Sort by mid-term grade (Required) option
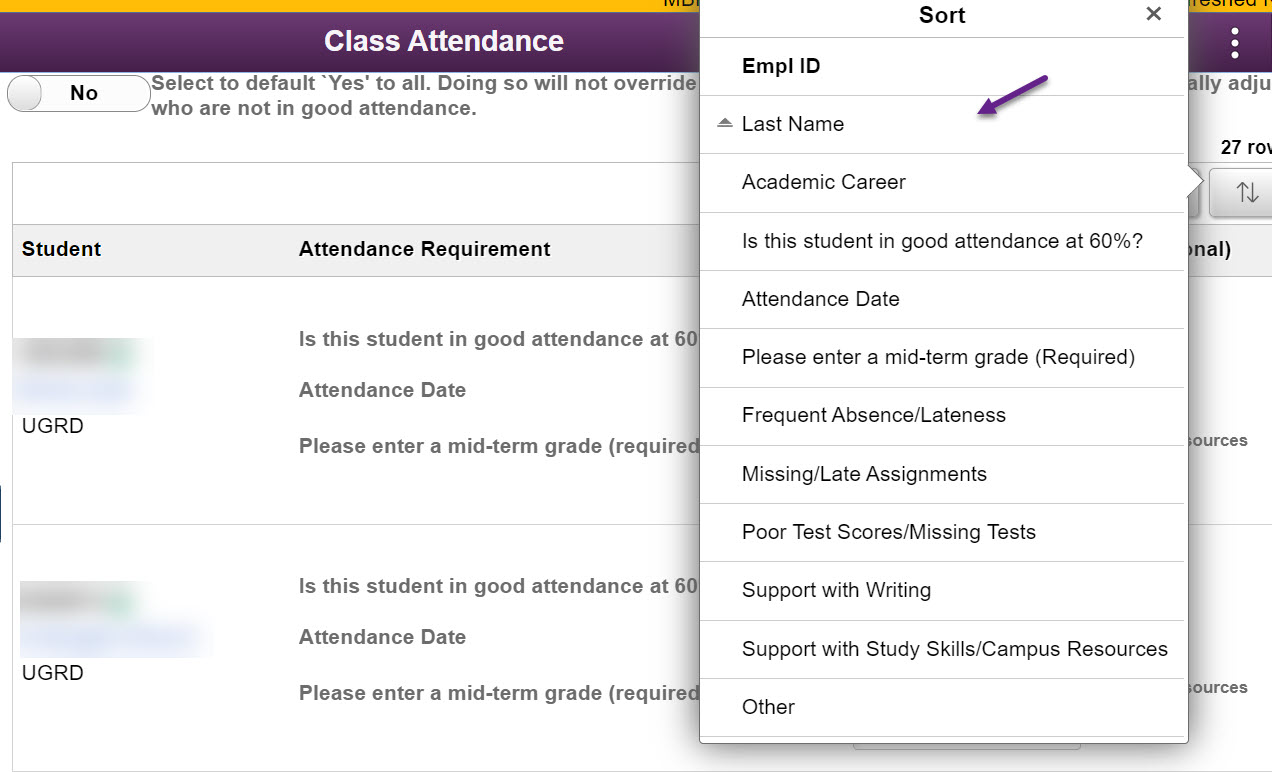This screenshot has width=1272, height=772. coord(938,357)
